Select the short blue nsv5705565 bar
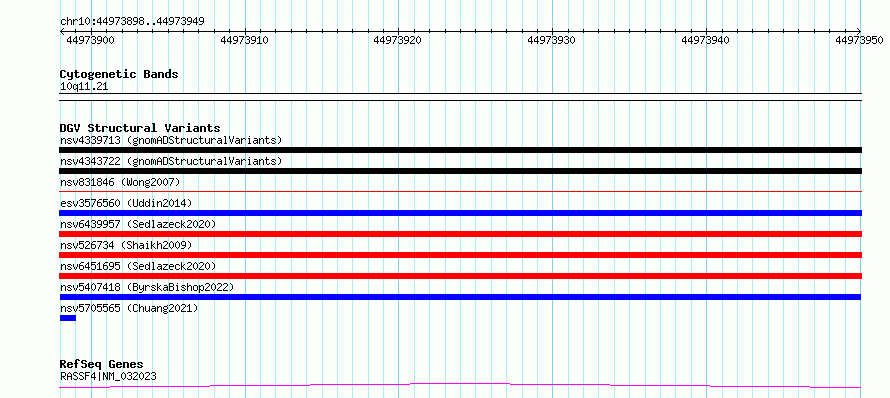This screenshot has width=890, height=398. click(x=68, y=318)
